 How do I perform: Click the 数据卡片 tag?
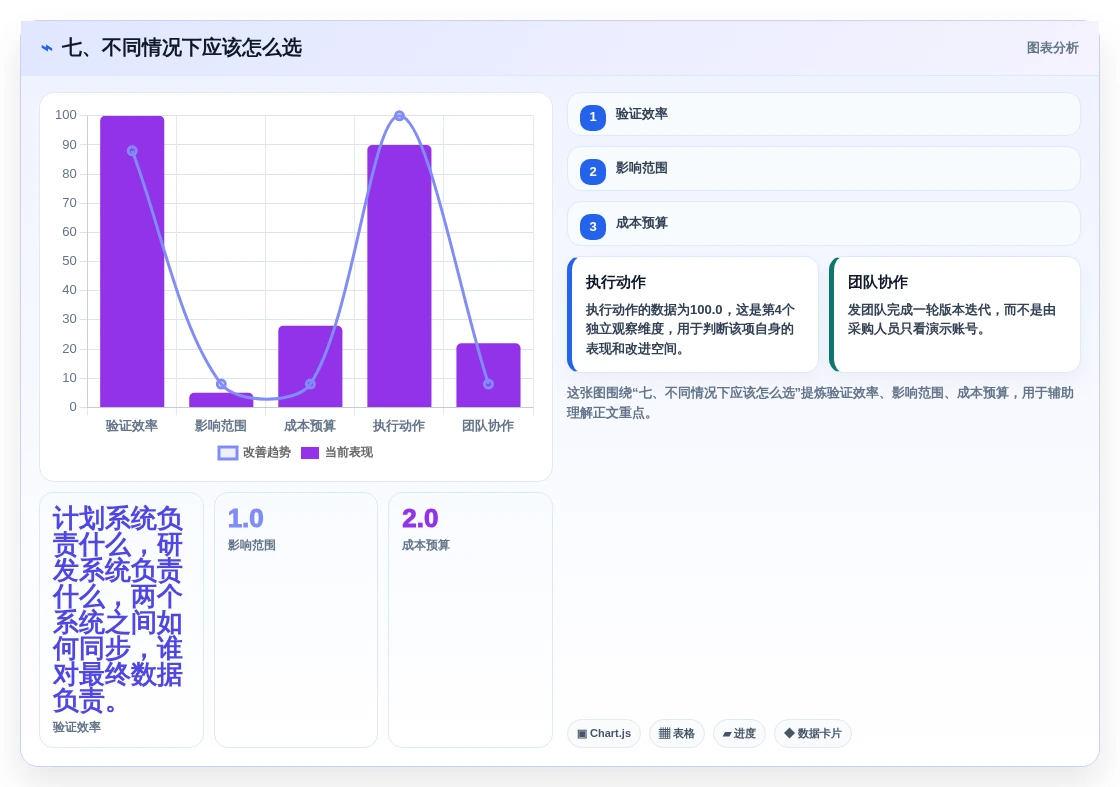[x=813, y=733]
